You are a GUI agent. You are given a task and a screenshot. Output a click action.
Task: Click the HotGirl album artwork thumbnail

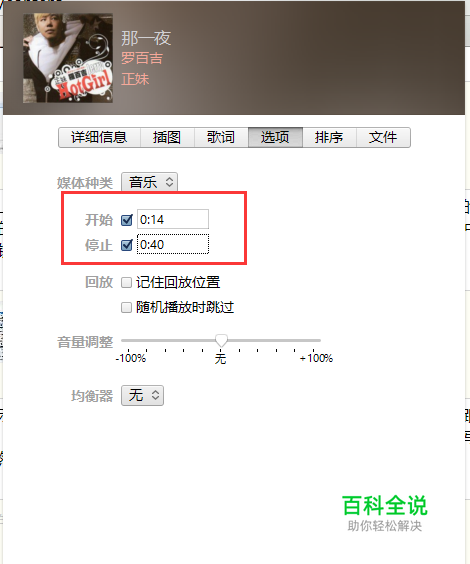68,58
